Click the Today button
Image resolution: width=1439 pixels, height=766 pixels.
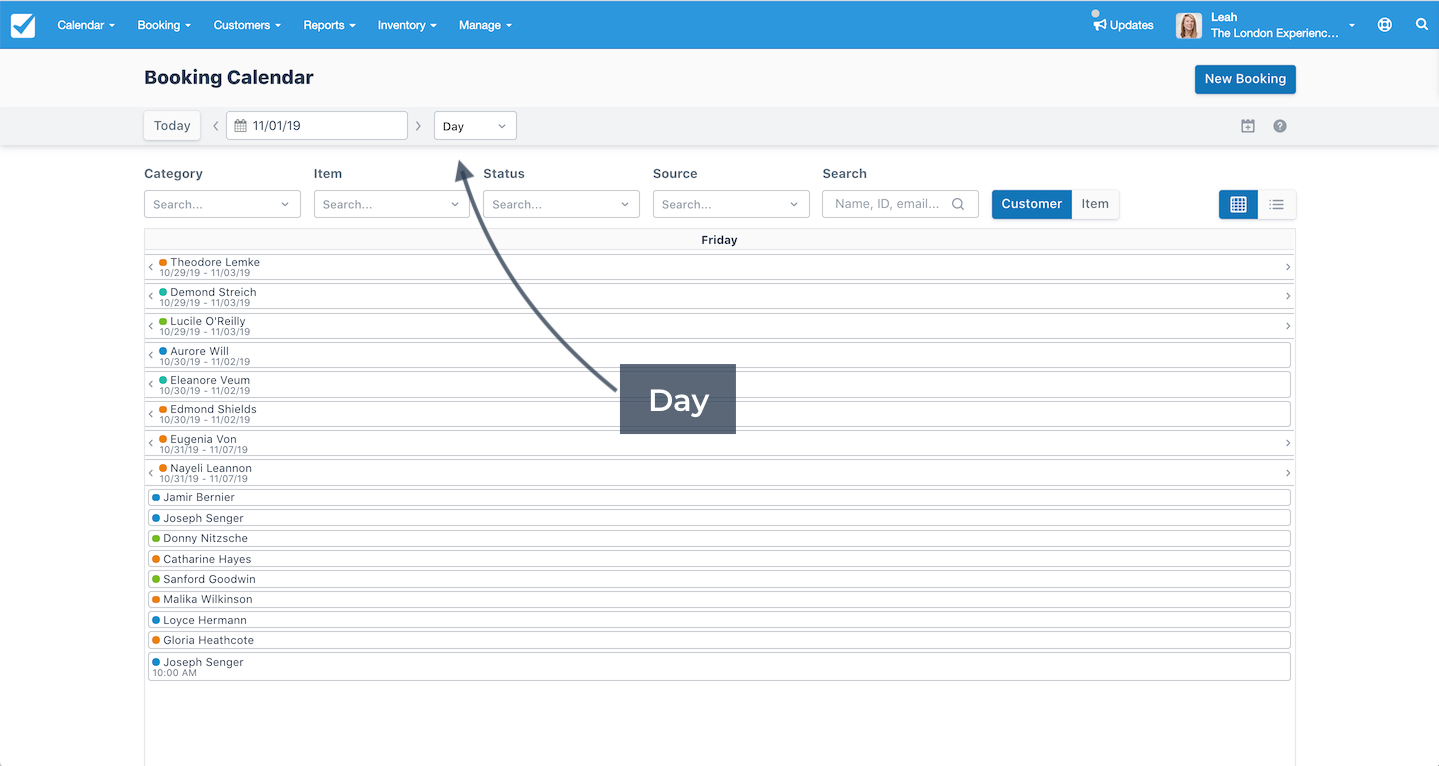click(x=172, y=126)
